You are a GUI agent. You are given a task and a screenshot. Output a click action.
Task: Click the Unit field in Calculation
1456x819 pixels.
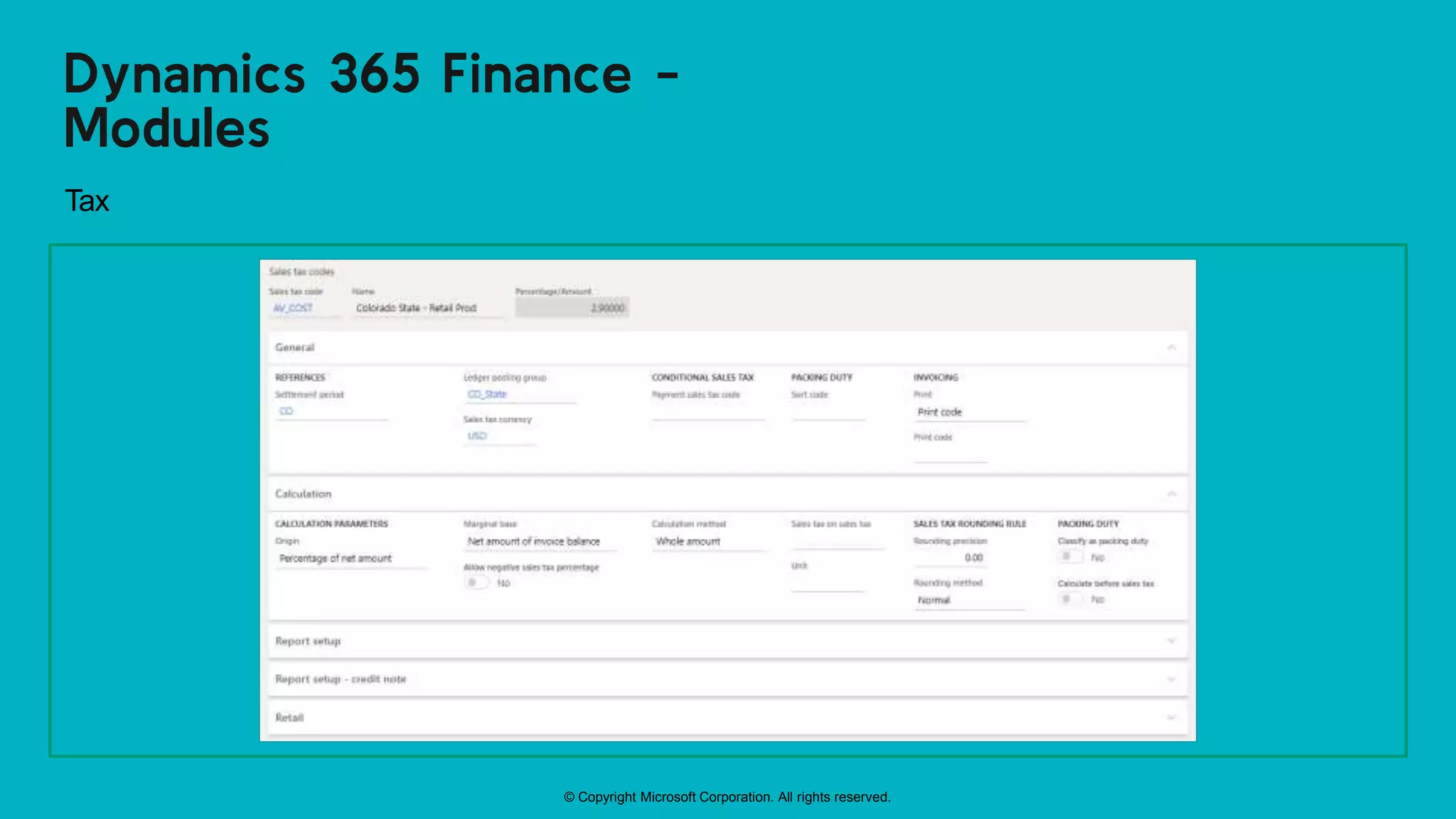829,583
